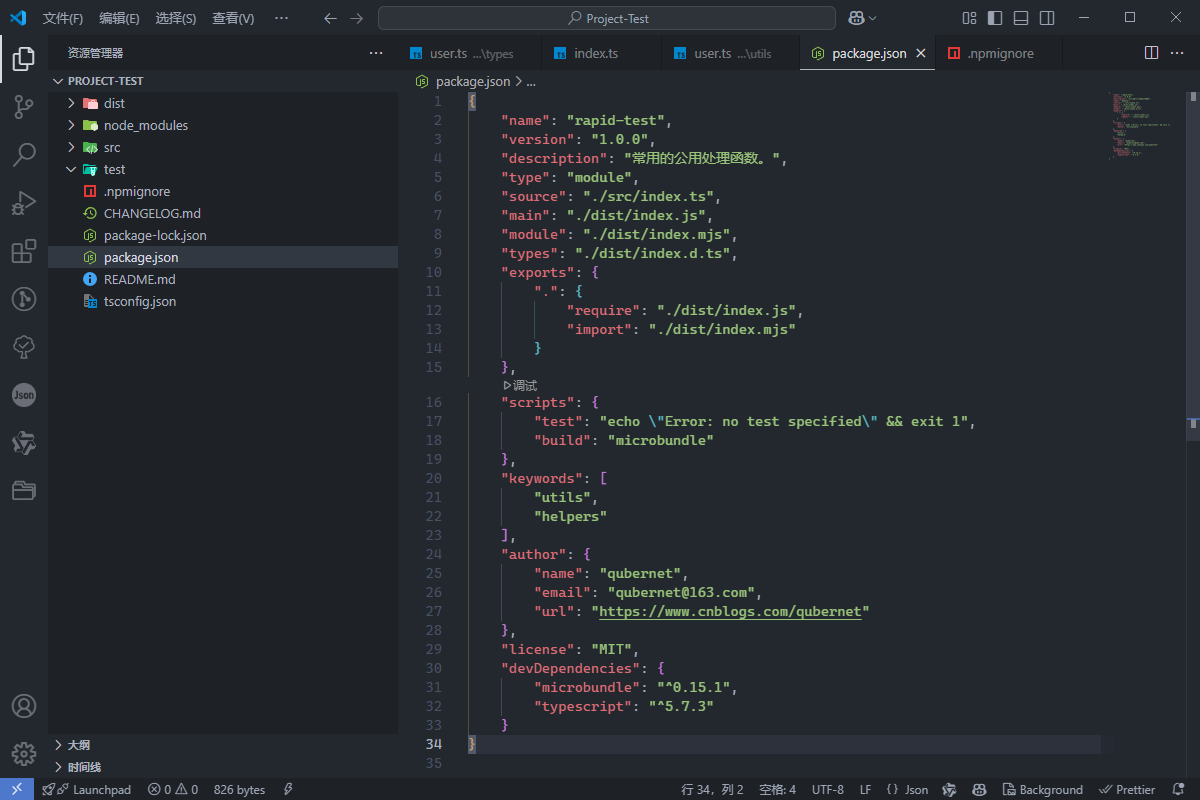Viewport: 1200px width, 800px height.
Task: Open the Manage settings gear
Action: click(x=24, y=754)
